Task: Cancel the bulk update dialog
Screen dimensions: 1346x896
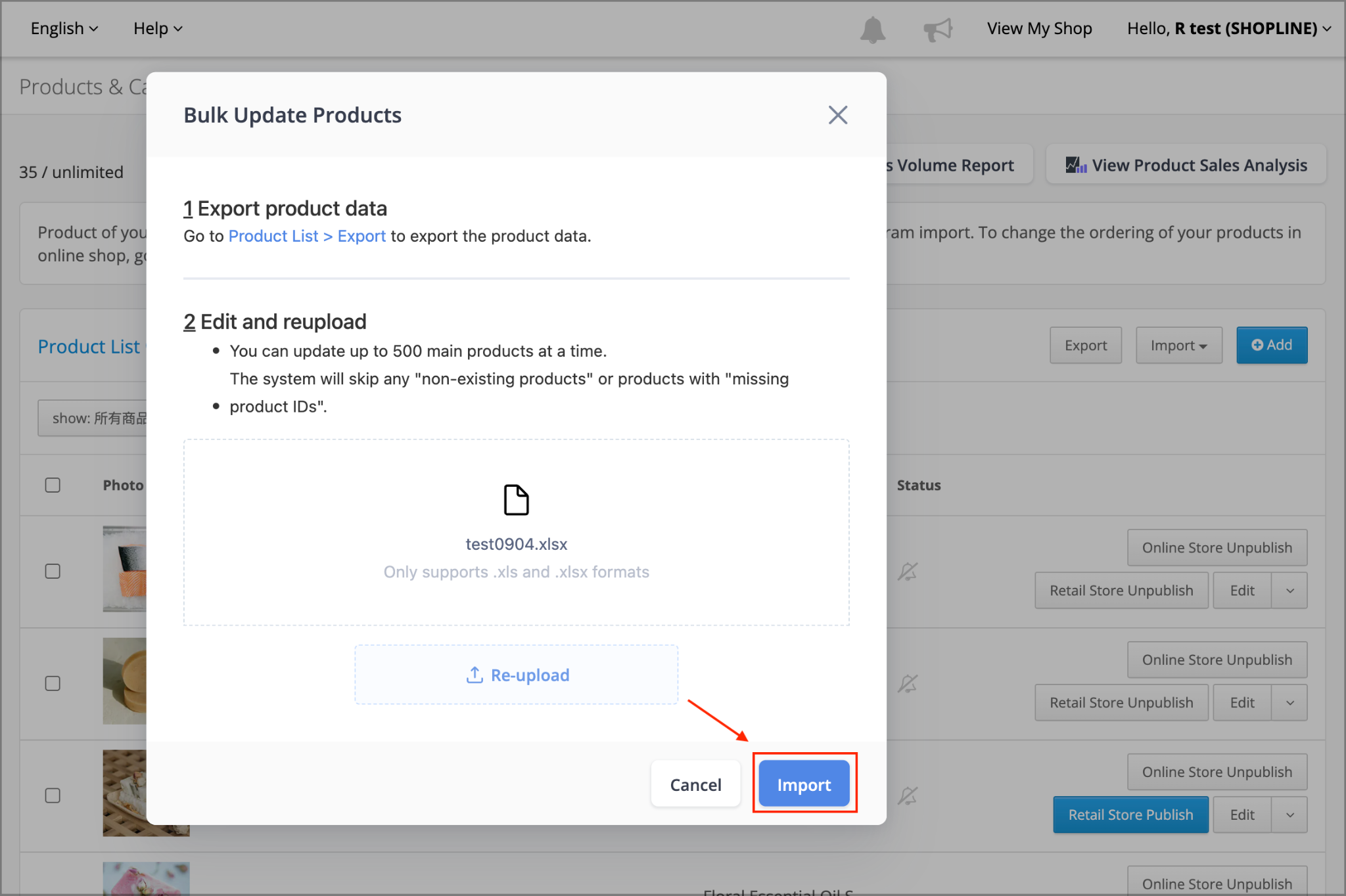Action: tap(695, 784)
